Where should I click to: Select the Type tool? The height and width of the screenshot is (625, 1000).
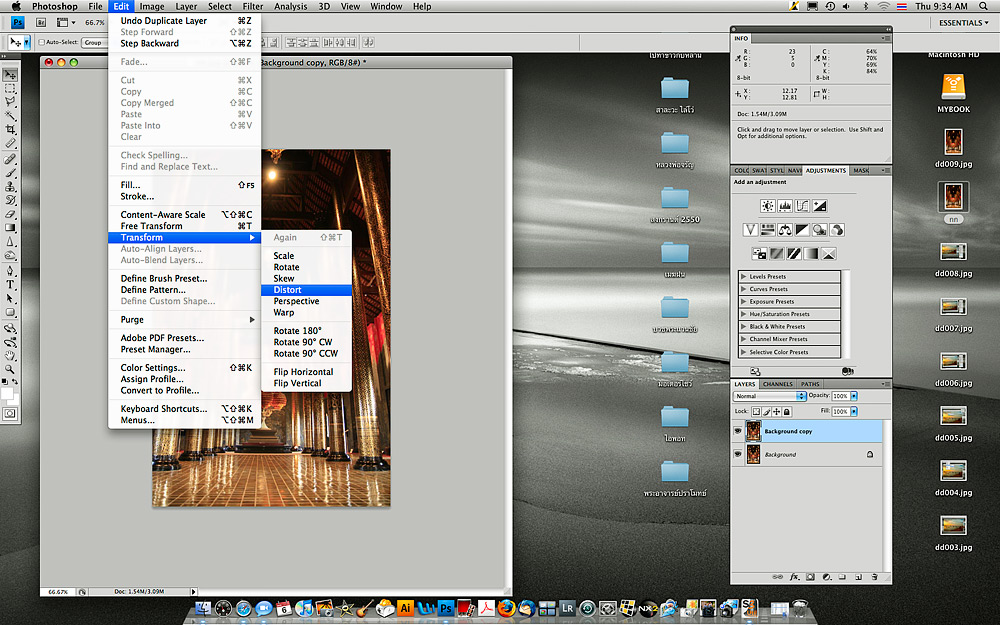pyautogui.click(x=10, y=284)
